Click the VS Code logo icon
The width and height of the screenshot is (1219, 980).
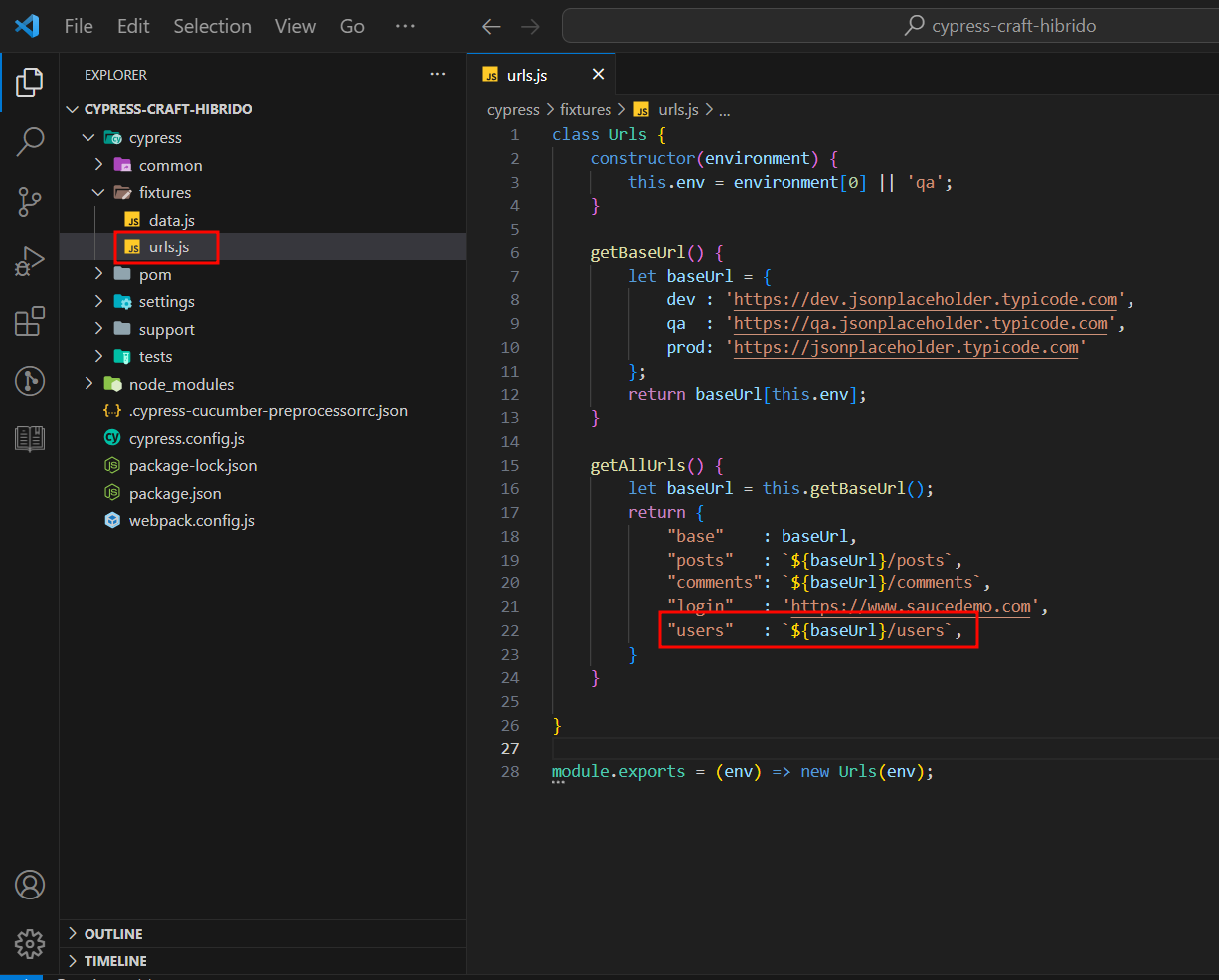click(27, 26)
